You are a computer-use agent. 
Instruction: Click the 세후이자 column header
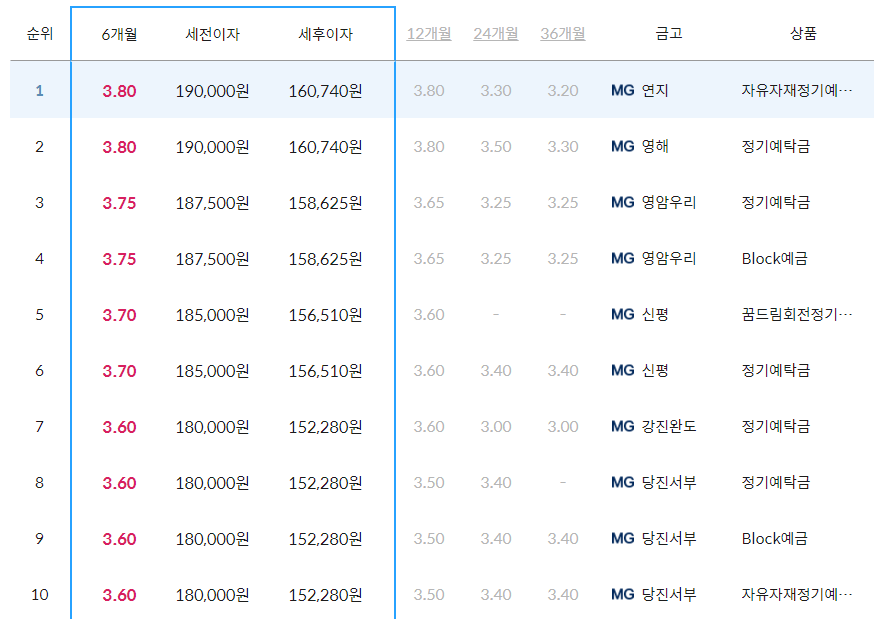[x=326, y=35]
